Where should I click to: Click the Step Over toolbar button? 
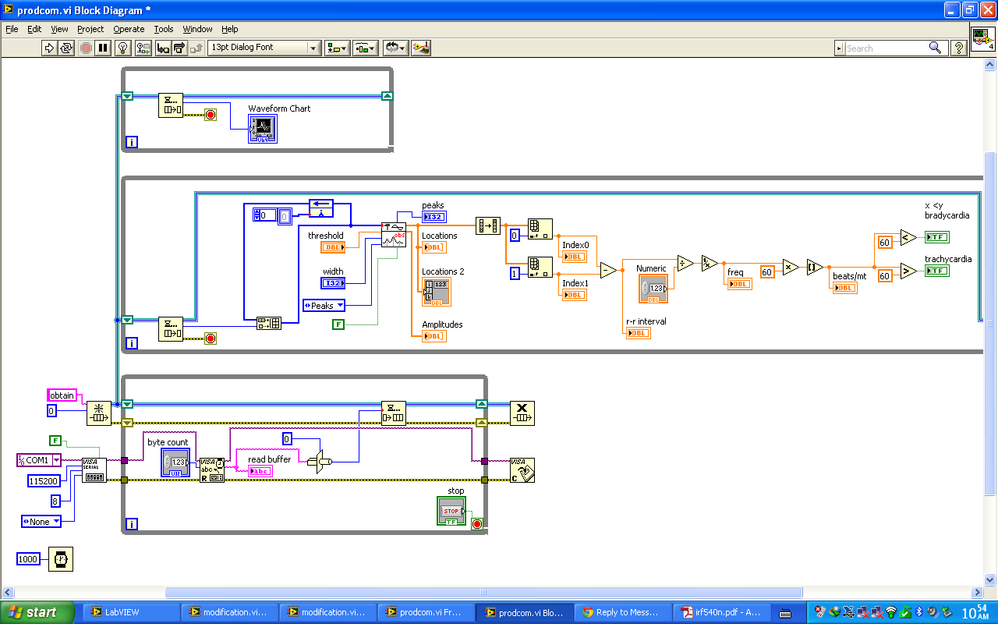pyautogui.click(x=179, y=48)
